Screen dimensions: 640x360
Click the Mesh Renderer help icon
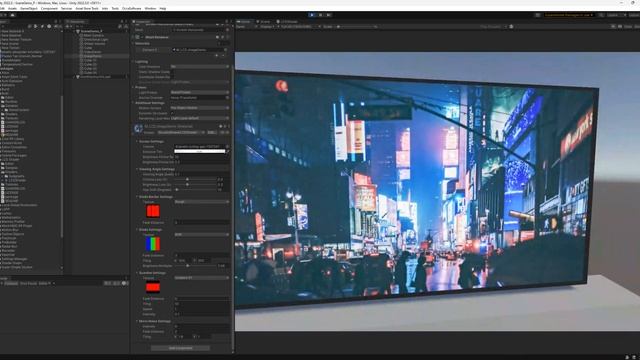click(x=218, y=37)
